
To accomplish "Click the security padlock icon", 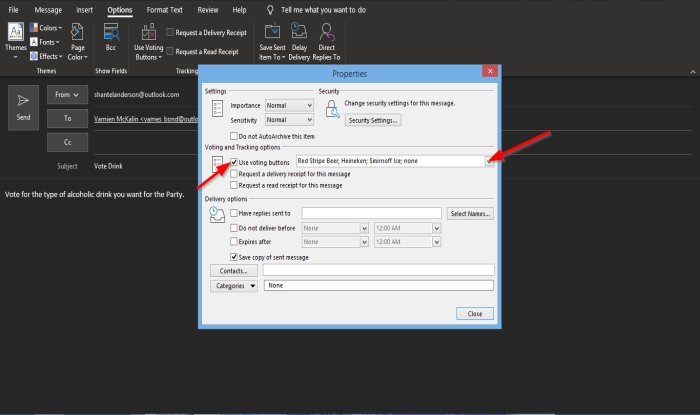I will 332,109.
